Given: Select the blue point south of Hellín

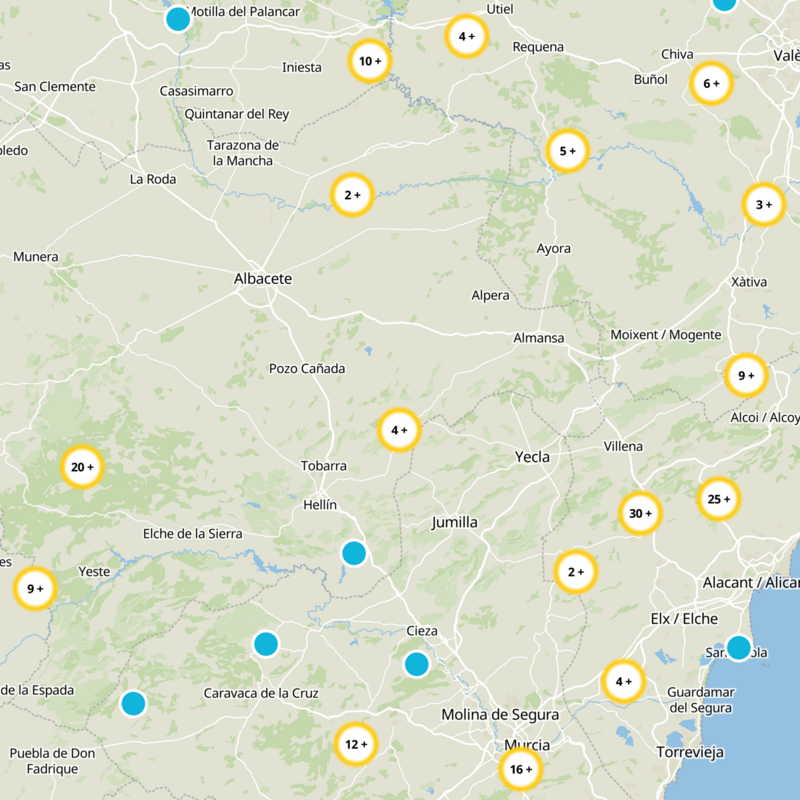Looking at the screenshot, I should point(354,553).
